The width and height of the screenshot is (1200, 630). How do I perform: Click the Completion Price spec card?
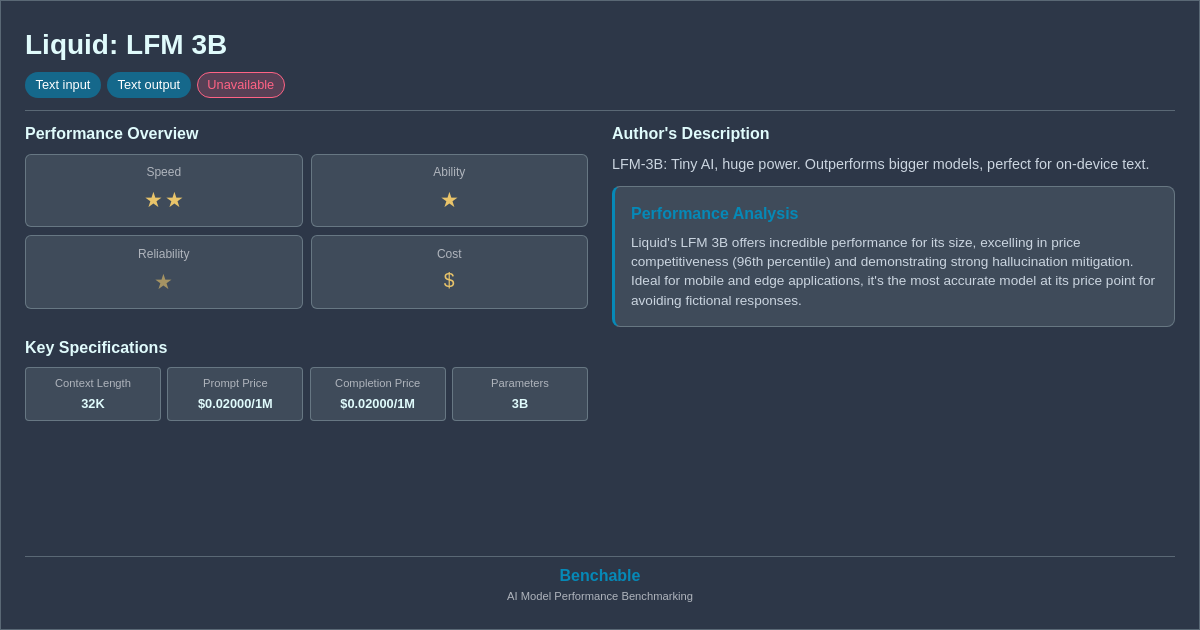[377, 394]
